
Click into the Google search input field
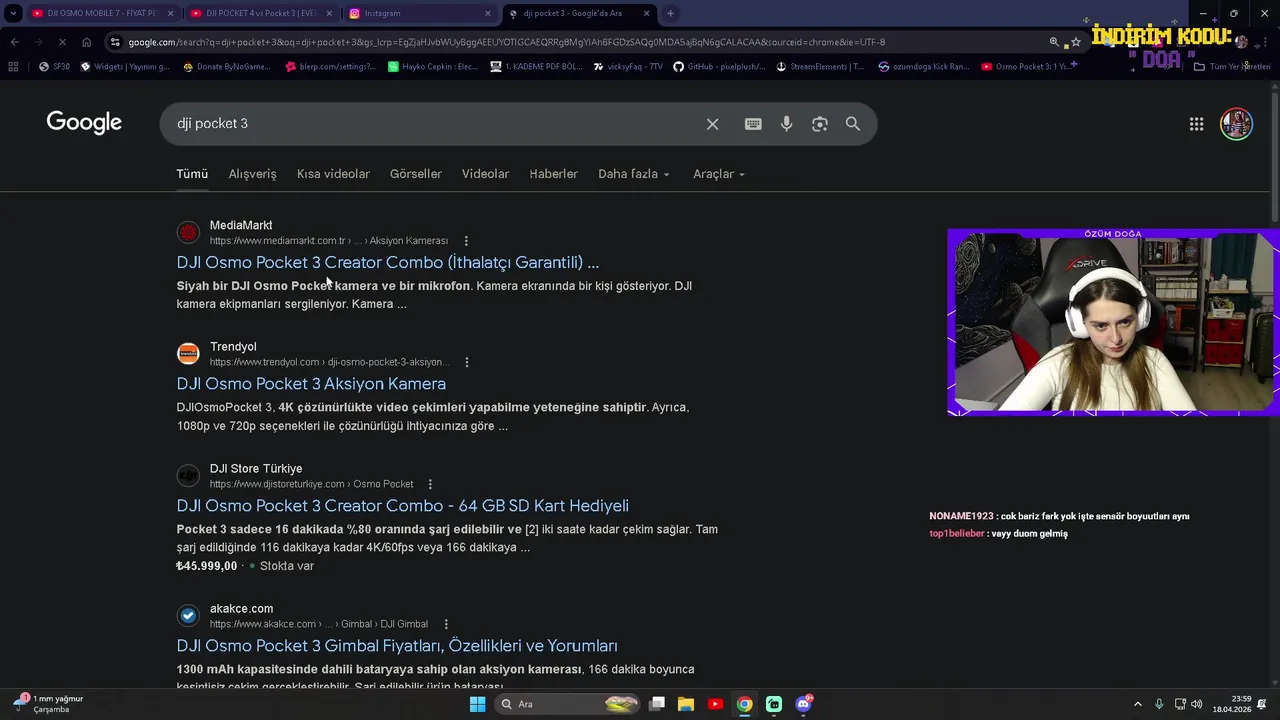pyautogui.click(x=435, y=124)
